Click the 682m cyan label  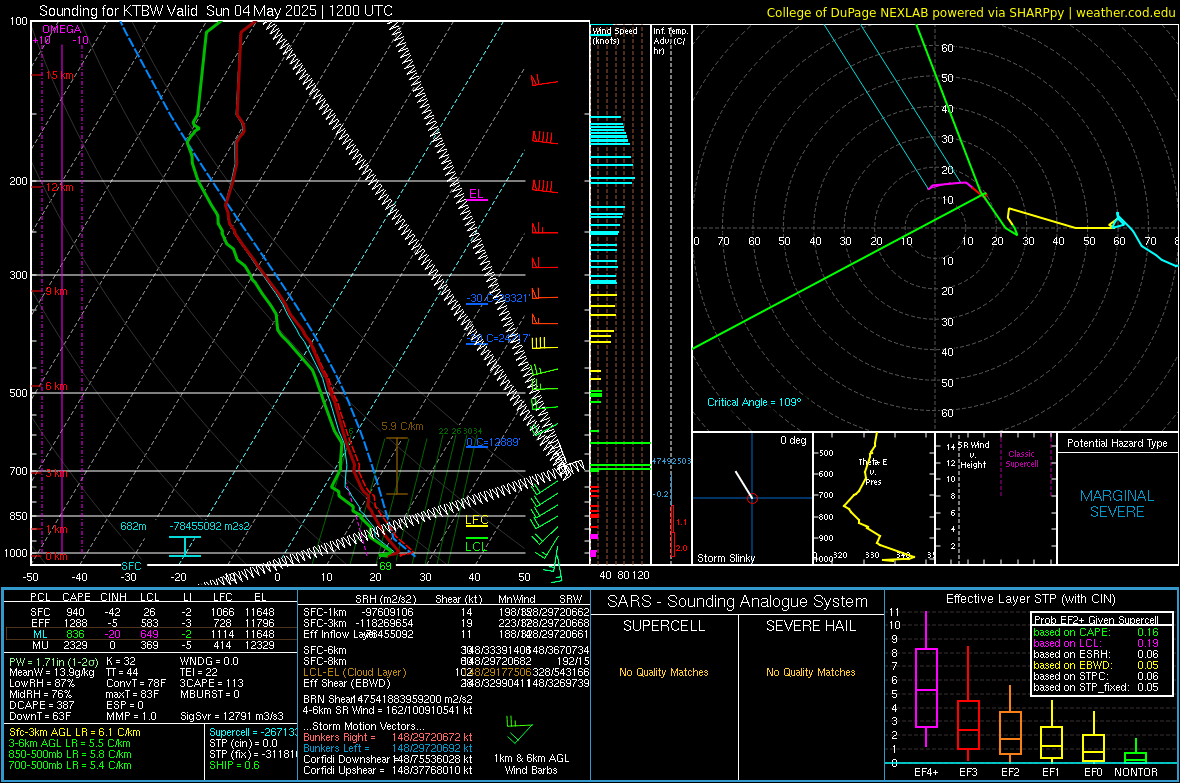(133, 526)
